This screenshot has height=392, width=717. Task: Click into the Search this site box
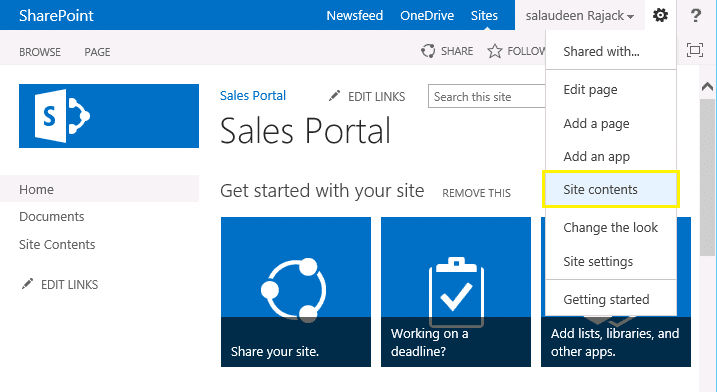coord(487,96)
